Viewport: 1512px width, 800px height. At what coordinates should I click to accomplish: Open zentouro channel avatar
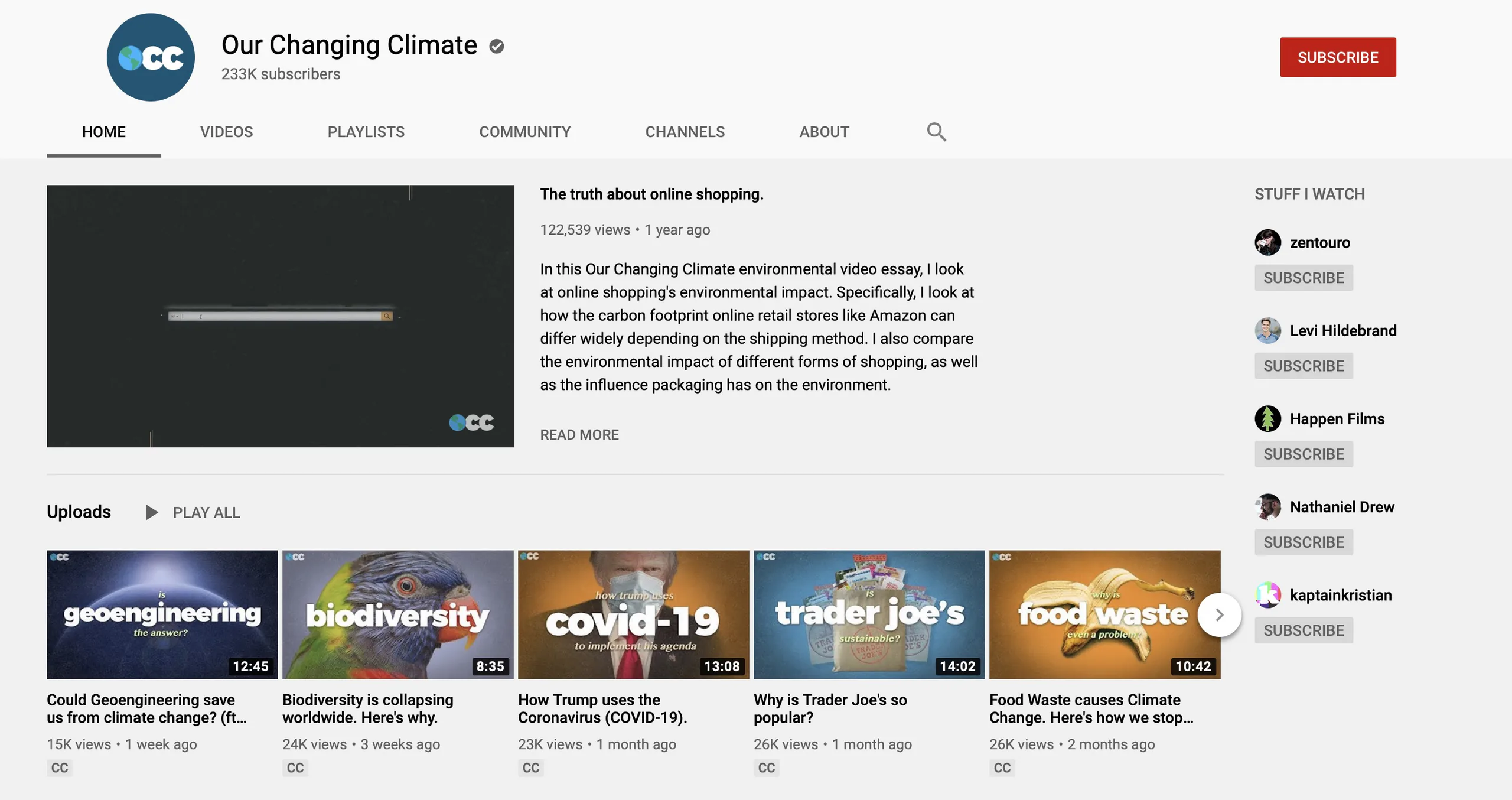[x=1267, y=242]
